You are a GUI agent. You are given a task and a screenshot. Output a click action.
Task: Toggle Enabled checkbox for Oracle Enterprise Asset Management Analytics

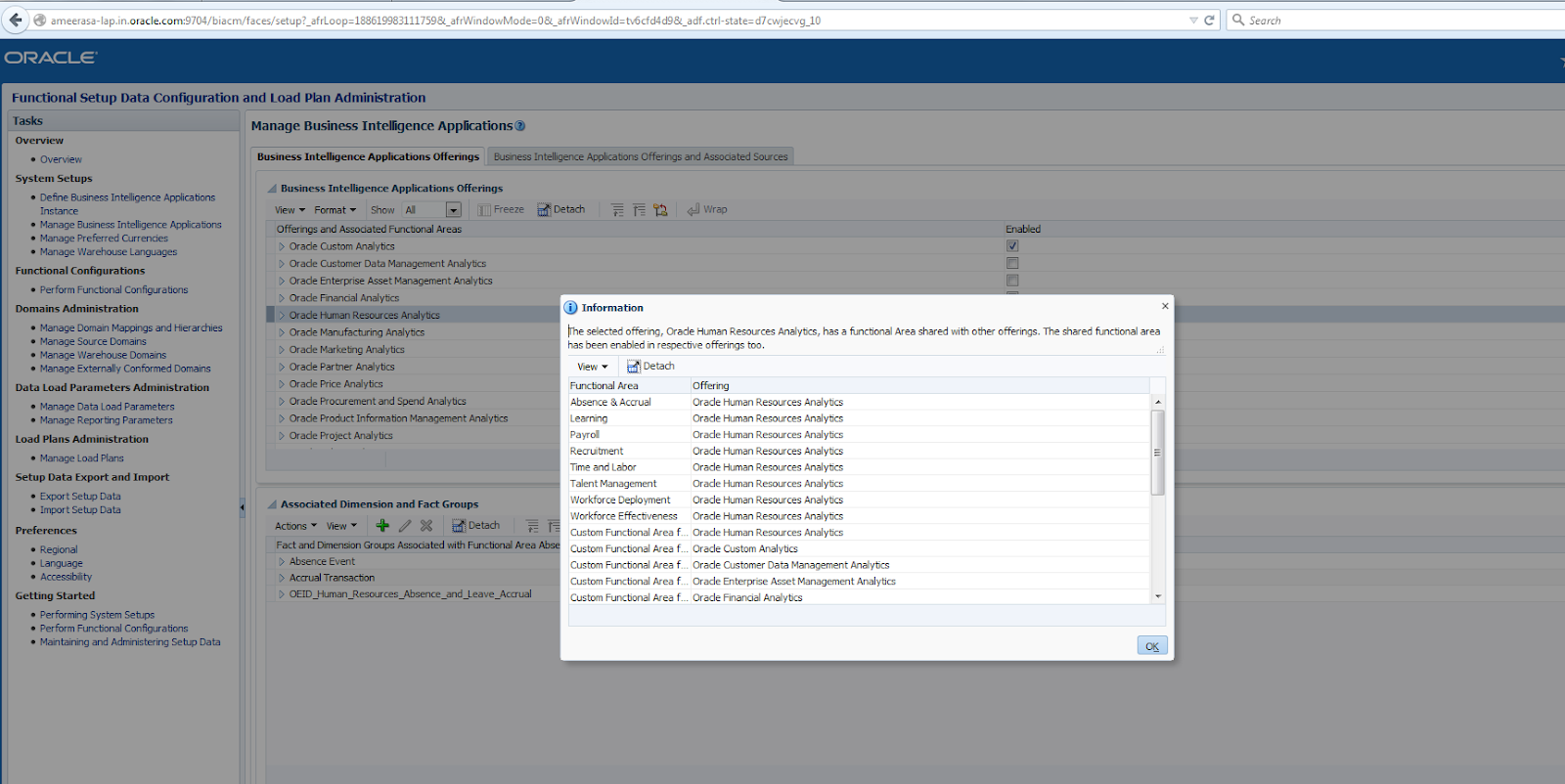pyautogui.click(x=1012, y=281)
